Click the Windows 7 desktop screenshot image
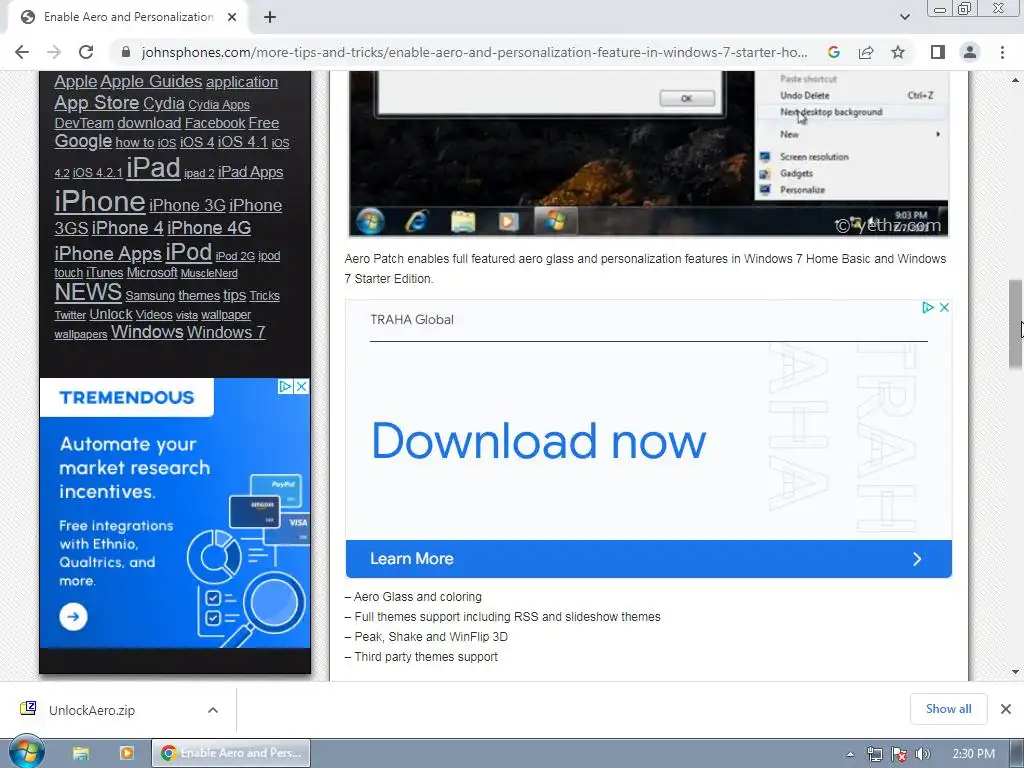 [x=648, y=153]
